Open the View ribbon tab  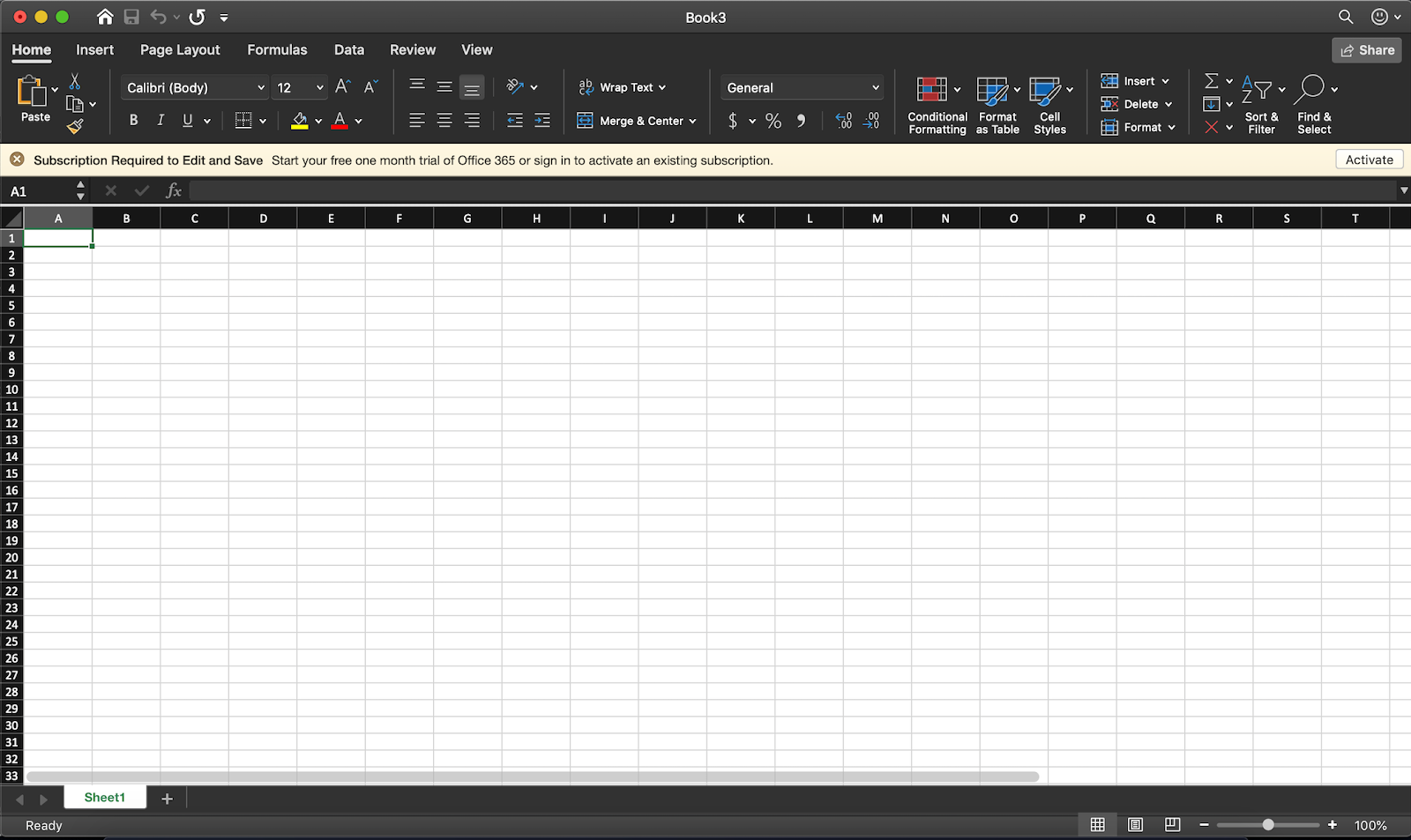click(x=477, y=50)
